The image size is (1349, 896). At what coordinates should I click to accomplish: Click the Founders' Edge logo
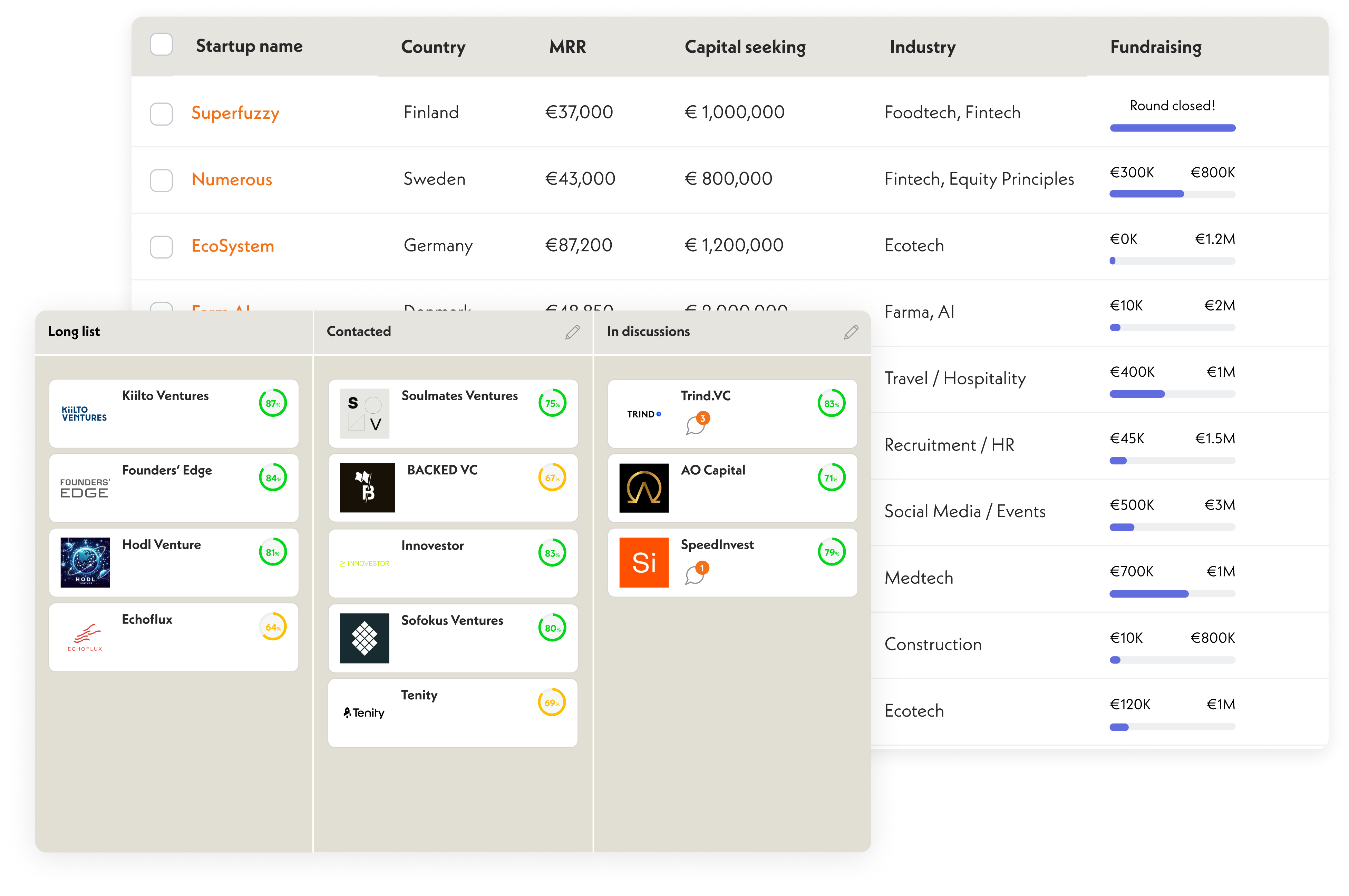point(85,488)
